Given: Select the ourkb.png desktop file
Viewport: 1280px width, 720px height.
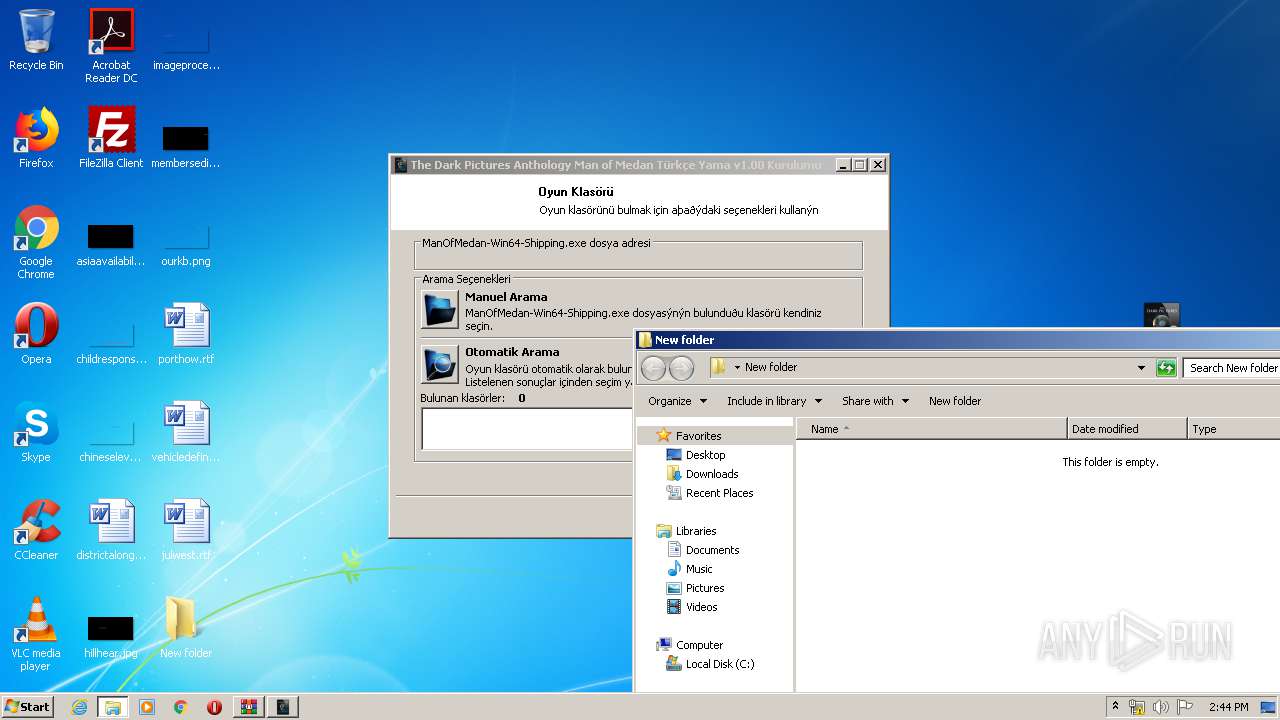Looking at the screenshot, I should point(186,245).
